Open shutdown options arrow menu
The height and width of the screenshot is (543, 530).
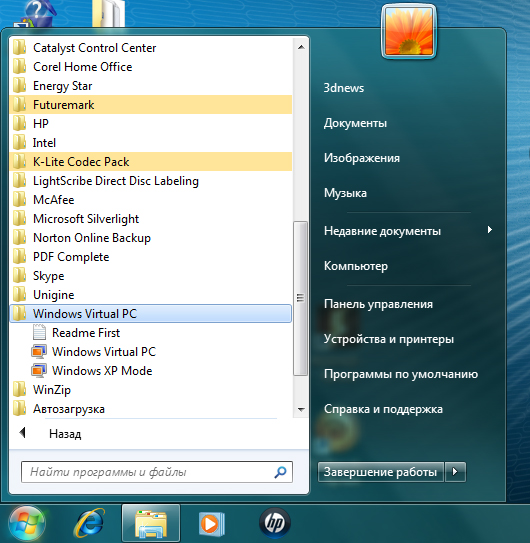click(x=455, y=472)
